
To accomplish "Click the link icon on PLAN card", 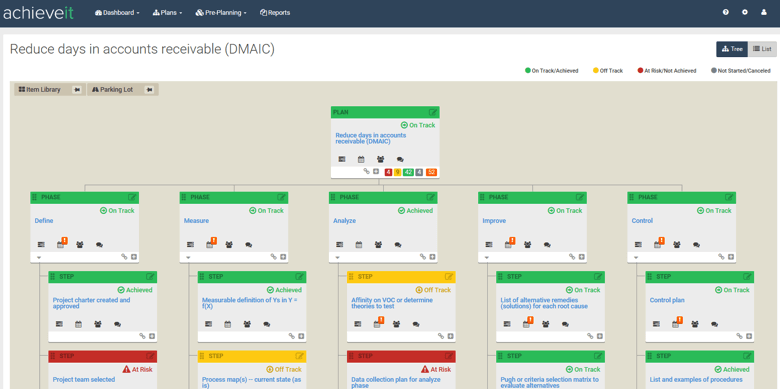I will (367, 171).
